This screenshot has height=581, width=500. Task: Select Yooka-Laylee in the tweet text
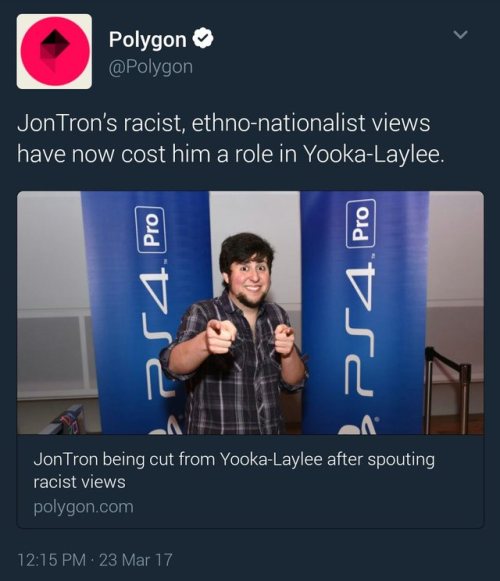[x=373, y=154]
